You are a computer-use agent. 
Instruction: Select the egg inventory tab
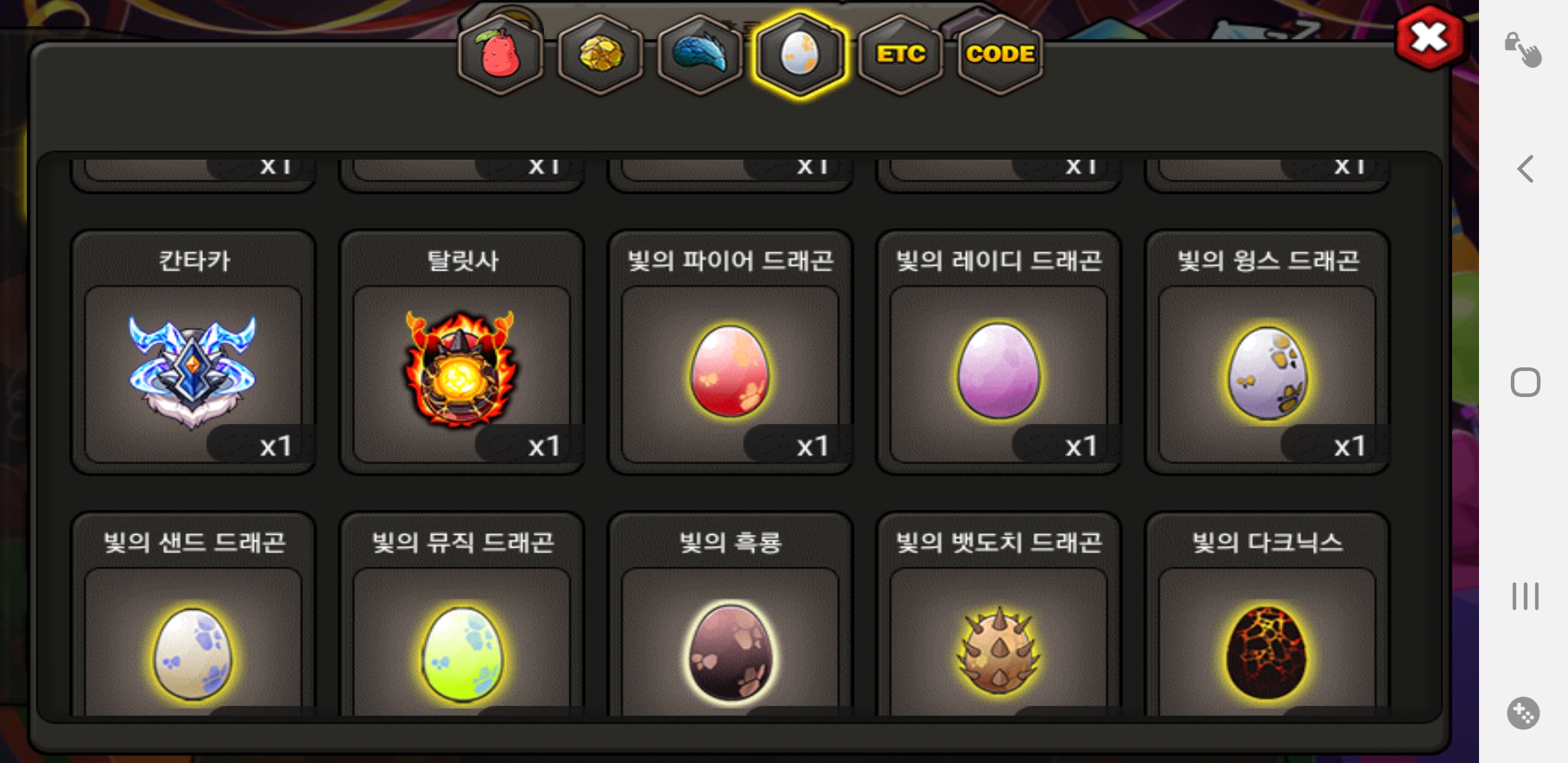coord(800,54)
